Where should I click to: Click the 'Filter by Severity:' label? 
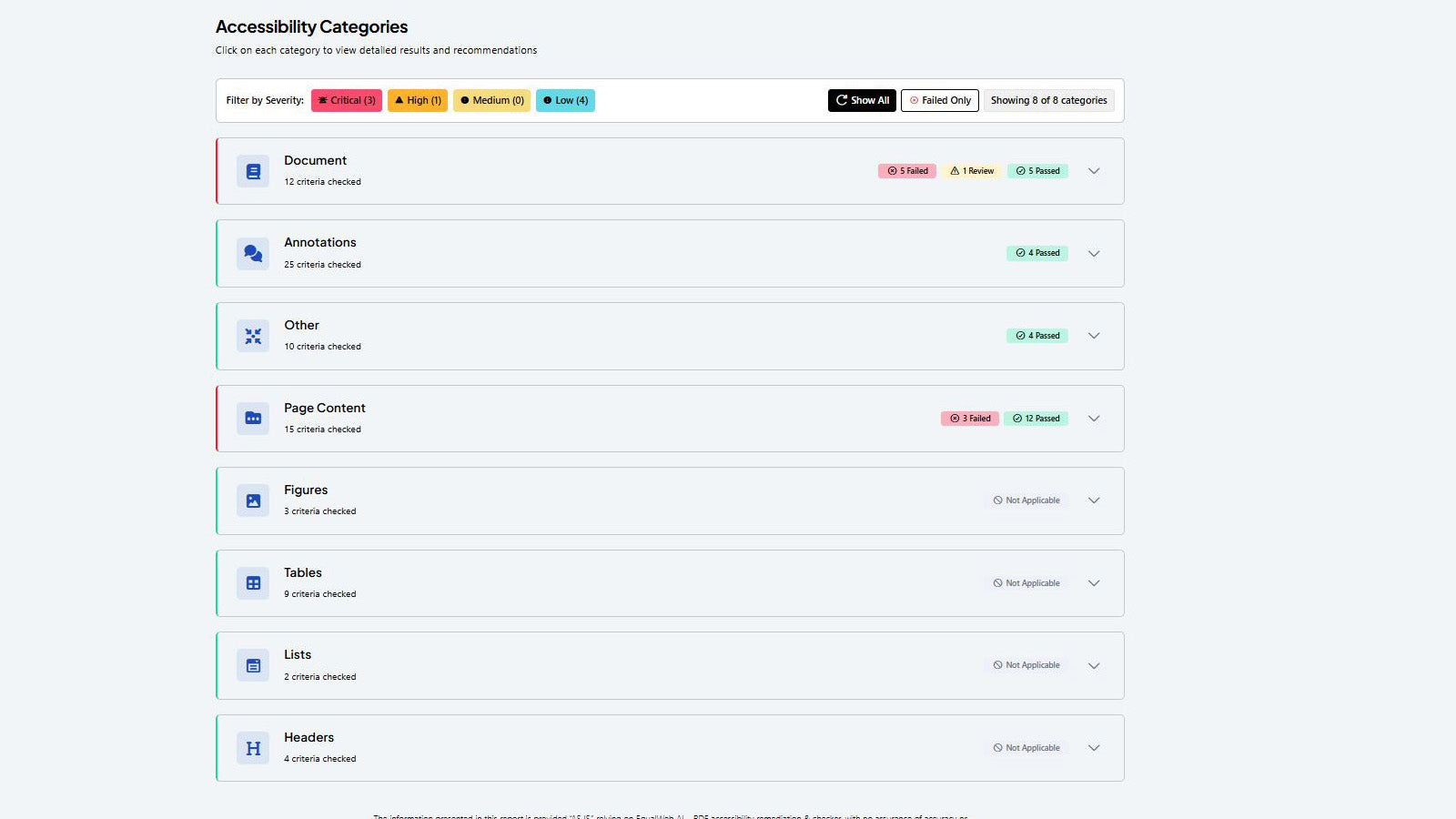click(265, 100)
